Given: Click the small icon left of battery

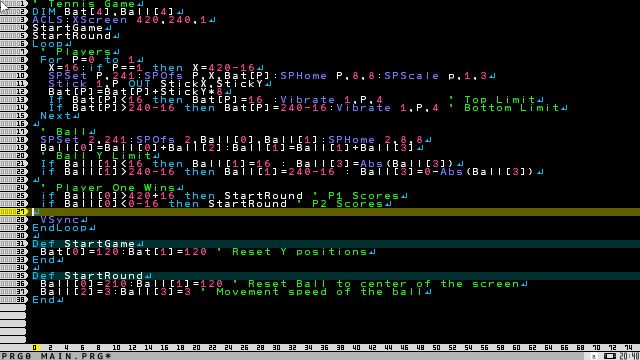Looking at the screenshot, I should [594, 357].
